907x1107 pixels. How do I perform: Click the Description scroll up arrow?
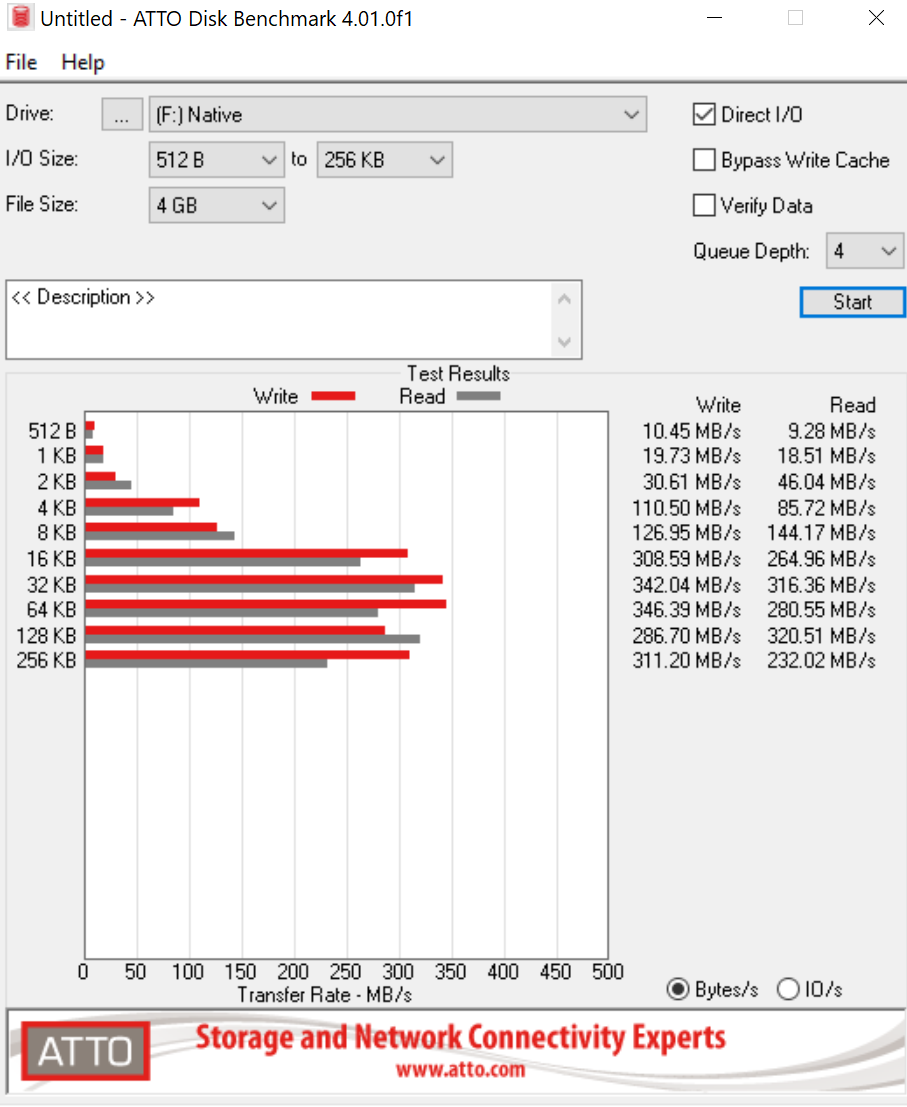point(564,299)
